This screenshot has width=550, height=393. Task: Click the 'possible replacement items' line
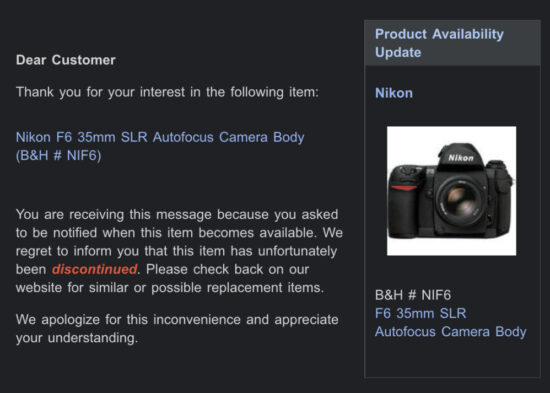point(170,287)
